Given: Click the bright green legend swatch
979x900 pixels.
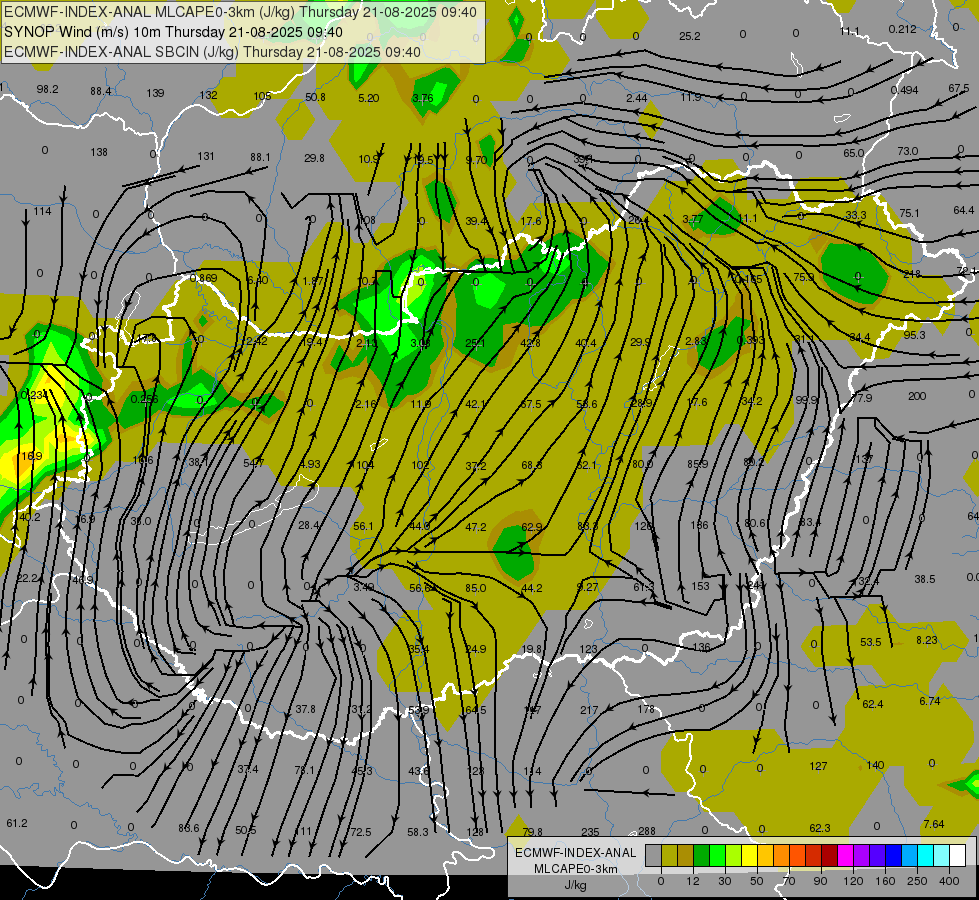Looking at the screenshot, I should click(x=717, y=855).
